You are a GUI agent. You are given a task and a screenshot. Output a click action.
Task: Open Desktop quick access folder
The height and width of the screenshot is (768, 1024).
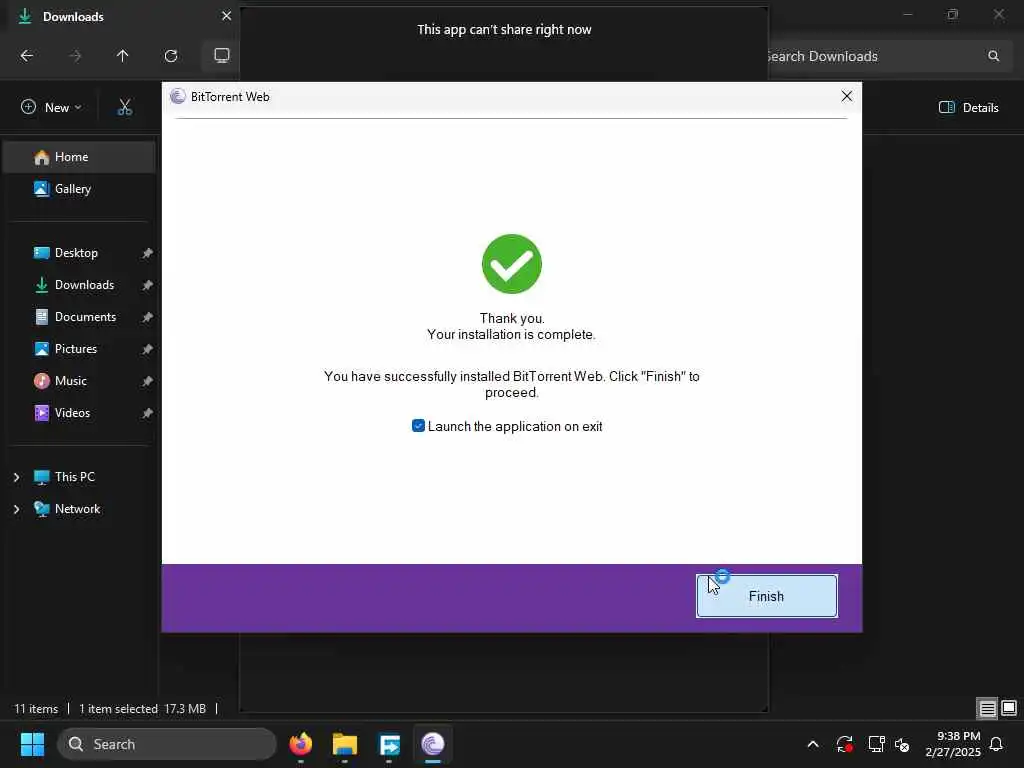(80, 253)
